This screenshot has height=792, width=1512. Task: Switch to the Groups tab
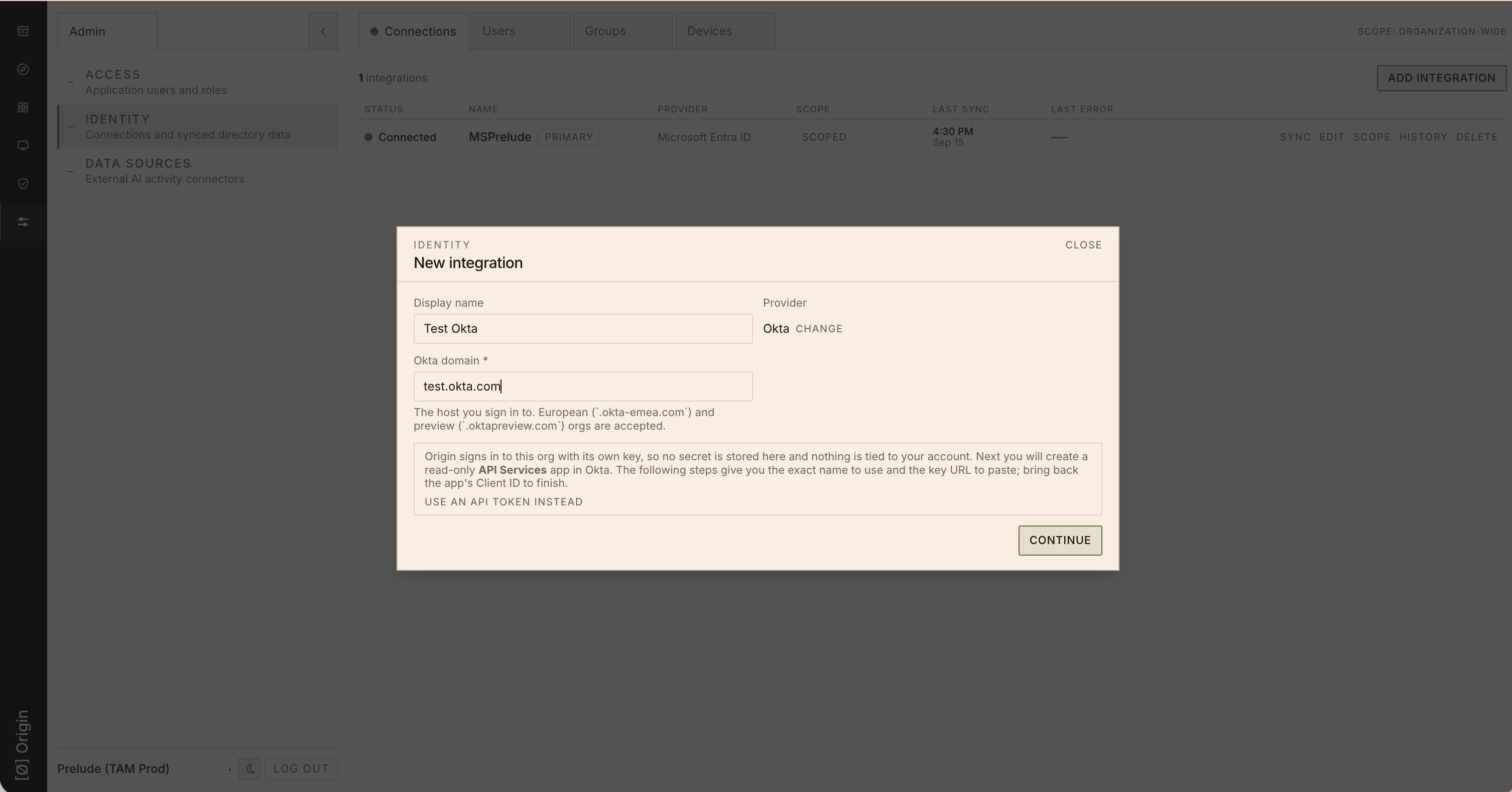[622, 31]
